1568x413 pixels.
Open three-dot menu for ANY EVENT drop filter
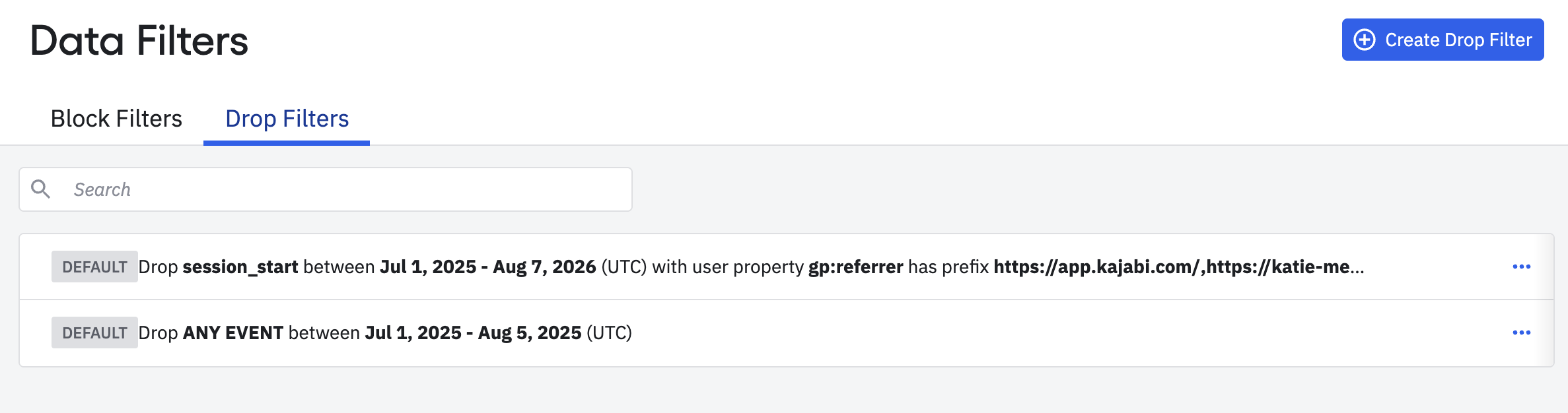pos(1521,333)
